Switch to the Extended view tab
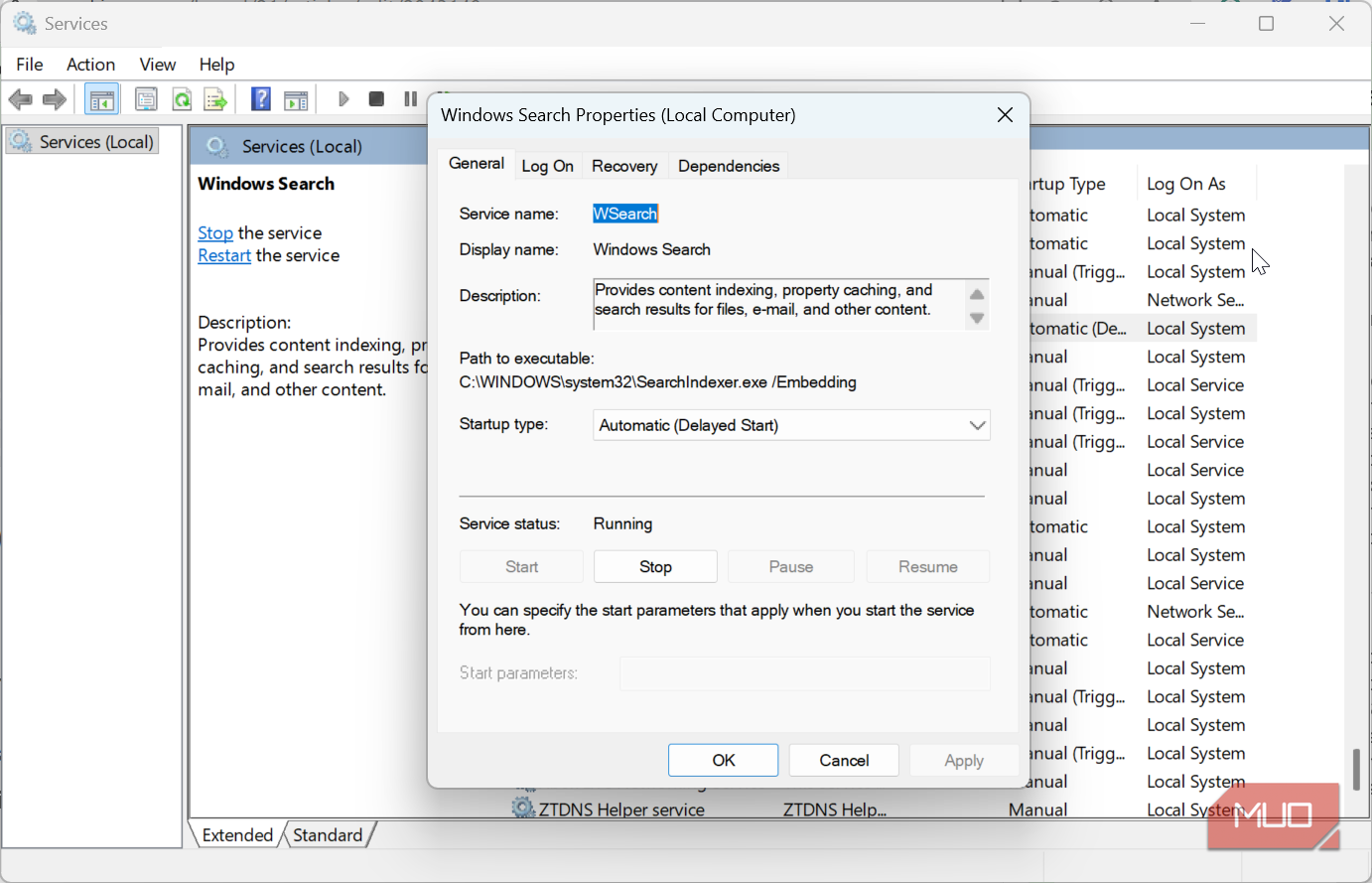Image resolution: width=1372 pixels, height=883 pixels. pos(237,834)
